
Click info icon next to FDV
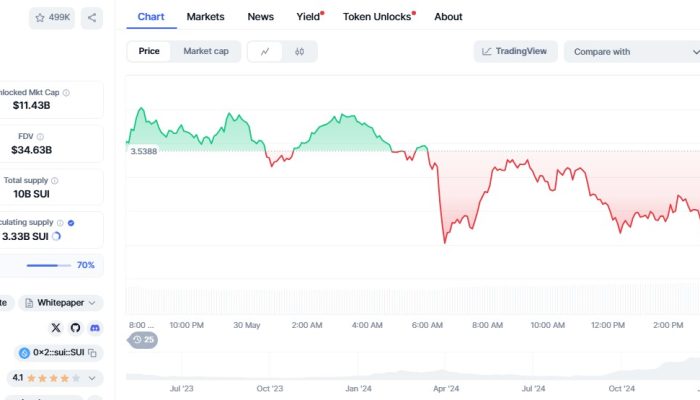pos(40,136)
